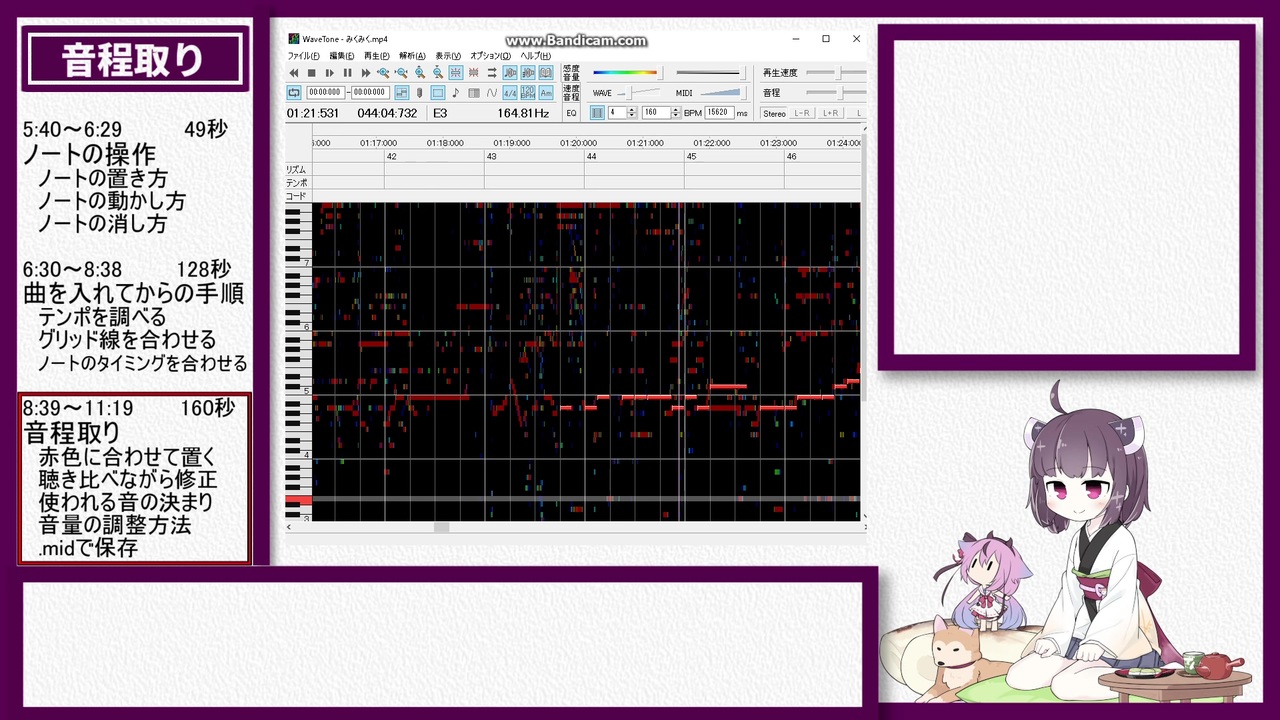Viewport: 1280px width, 720px height.
Task: Open the ヘルプ(H) menu
Action: coord(535,56)
